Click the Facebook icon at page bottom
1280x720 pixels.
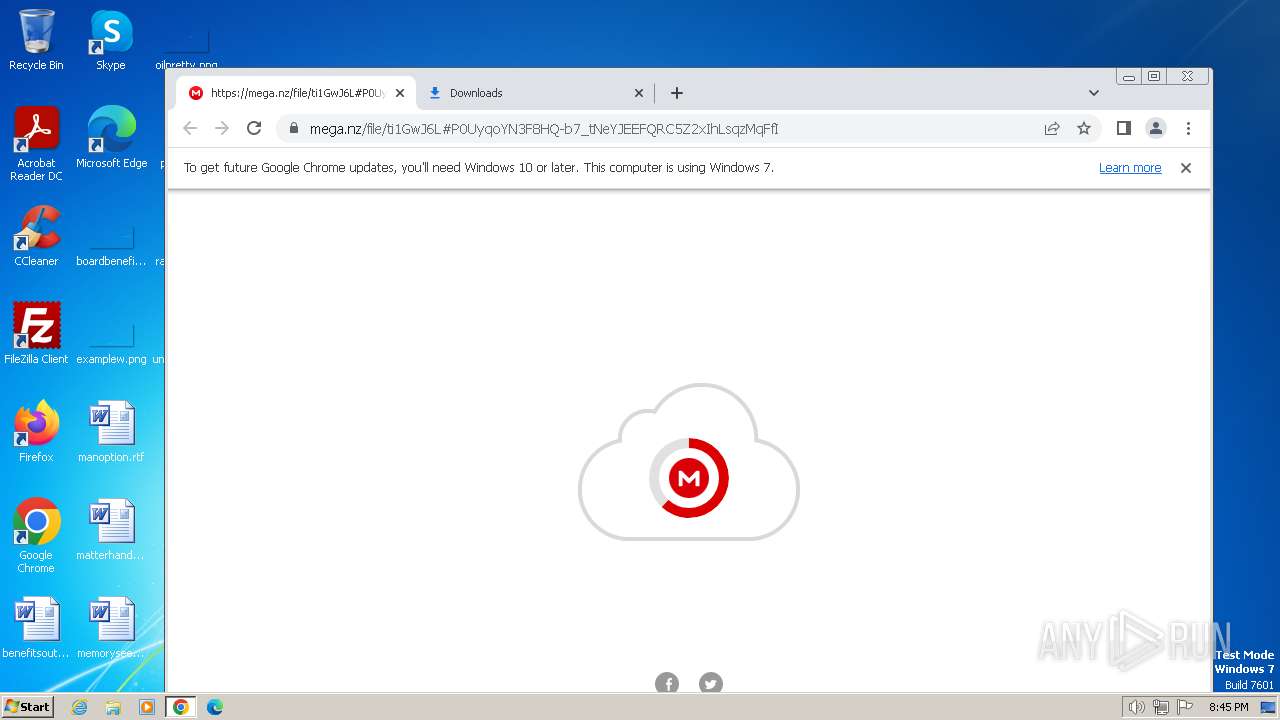(x=667, y=683)
